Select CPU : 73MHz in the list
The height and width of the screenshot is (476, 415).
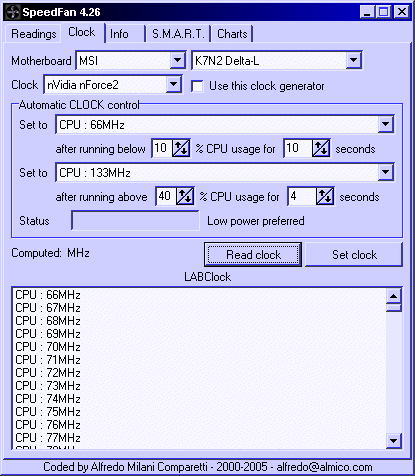pos(200,386)
